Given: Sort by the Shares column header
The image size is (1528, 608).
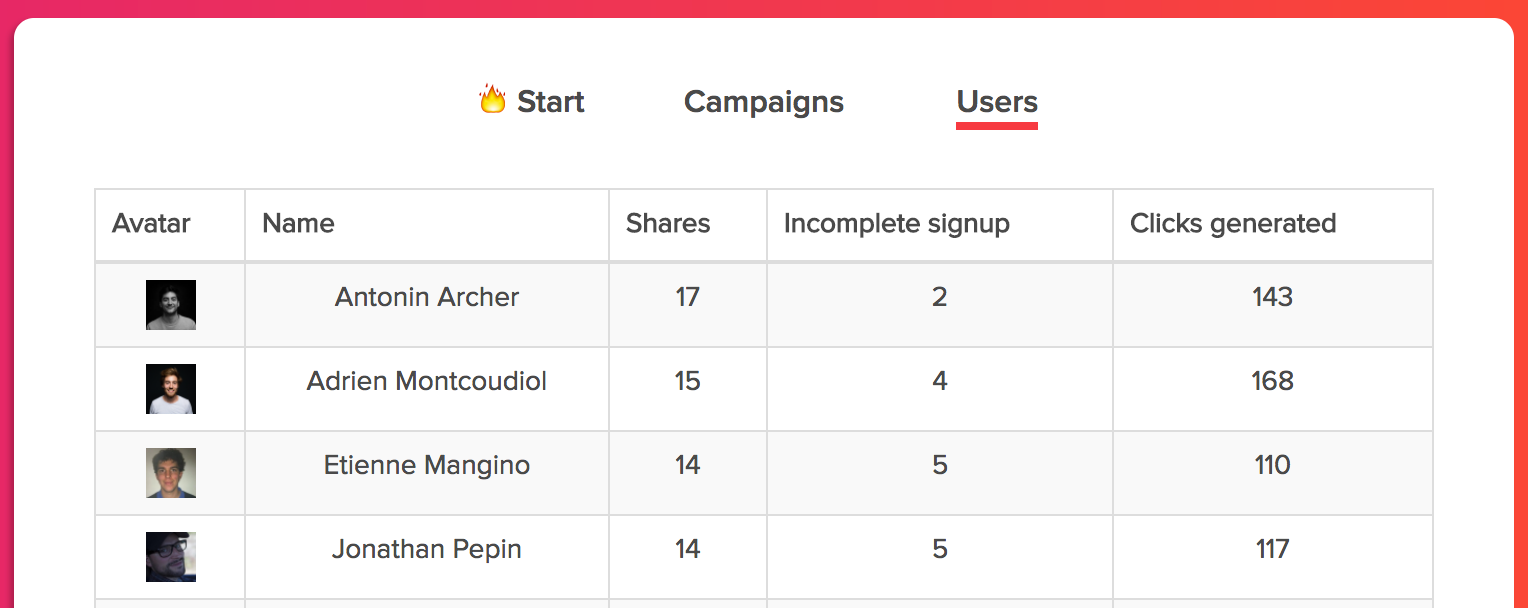Looking at the screenshot, I should (x=668, y=224).
